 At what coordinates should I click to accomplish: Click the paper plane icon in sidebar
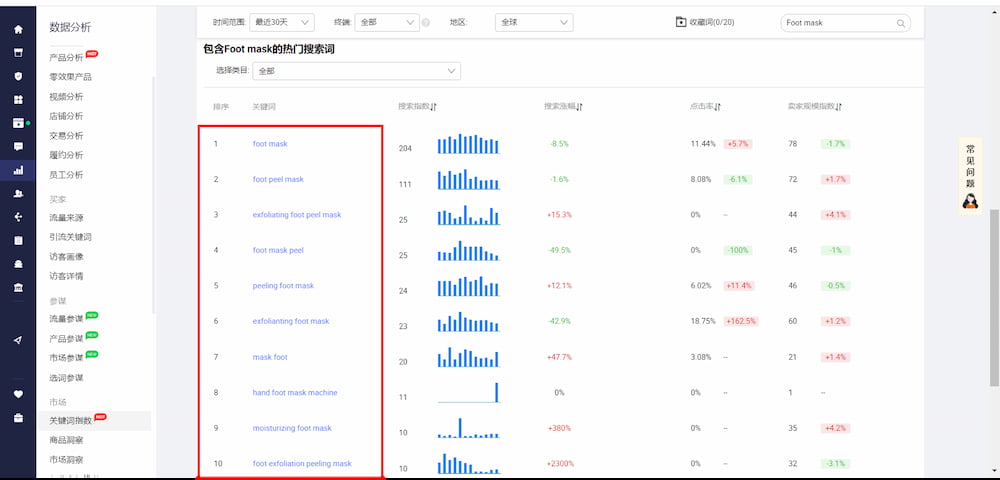(18, 340)
